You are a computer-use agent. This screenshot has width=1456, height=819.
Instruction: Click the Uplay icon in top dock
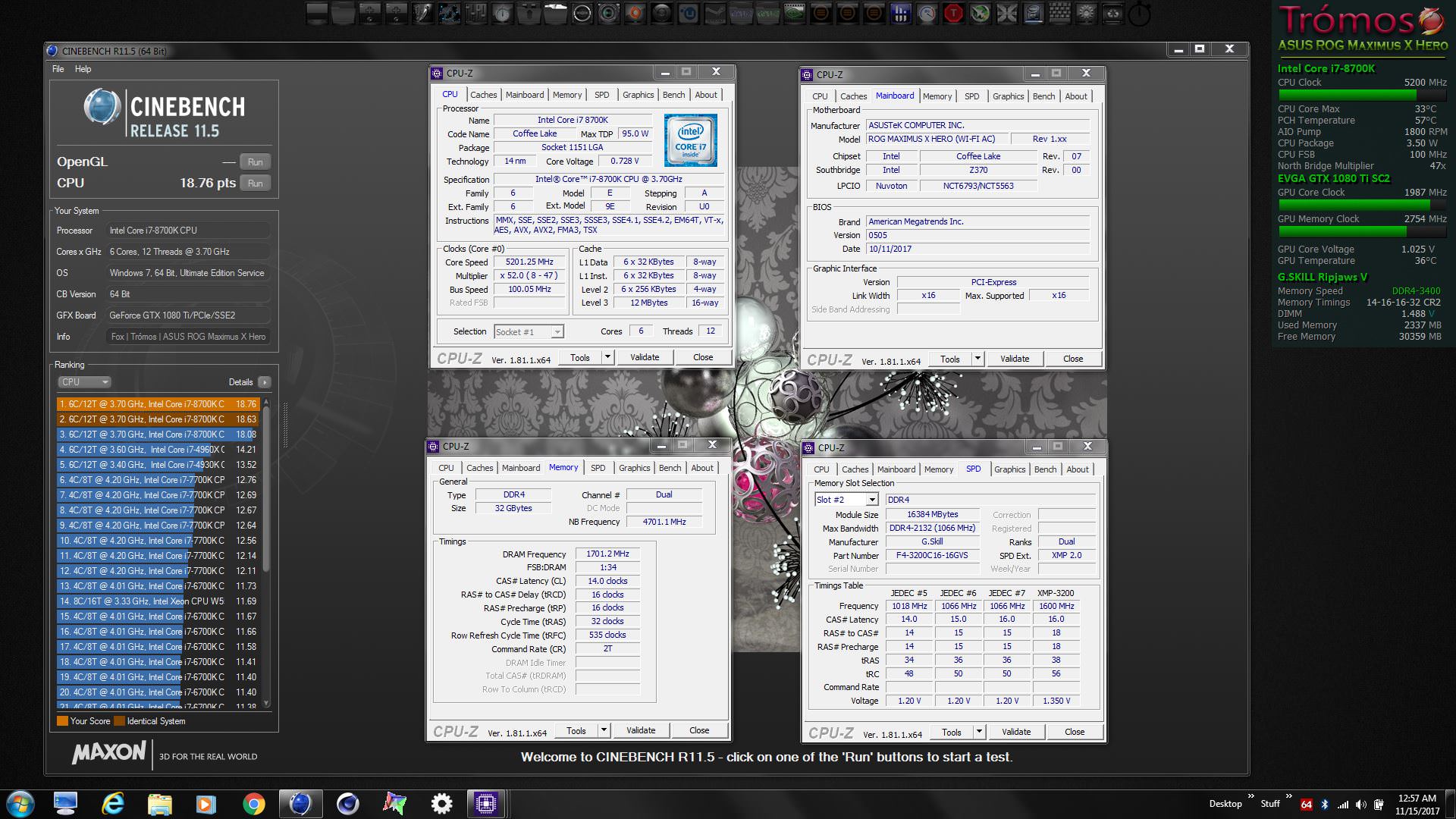[x=687, y=13]
